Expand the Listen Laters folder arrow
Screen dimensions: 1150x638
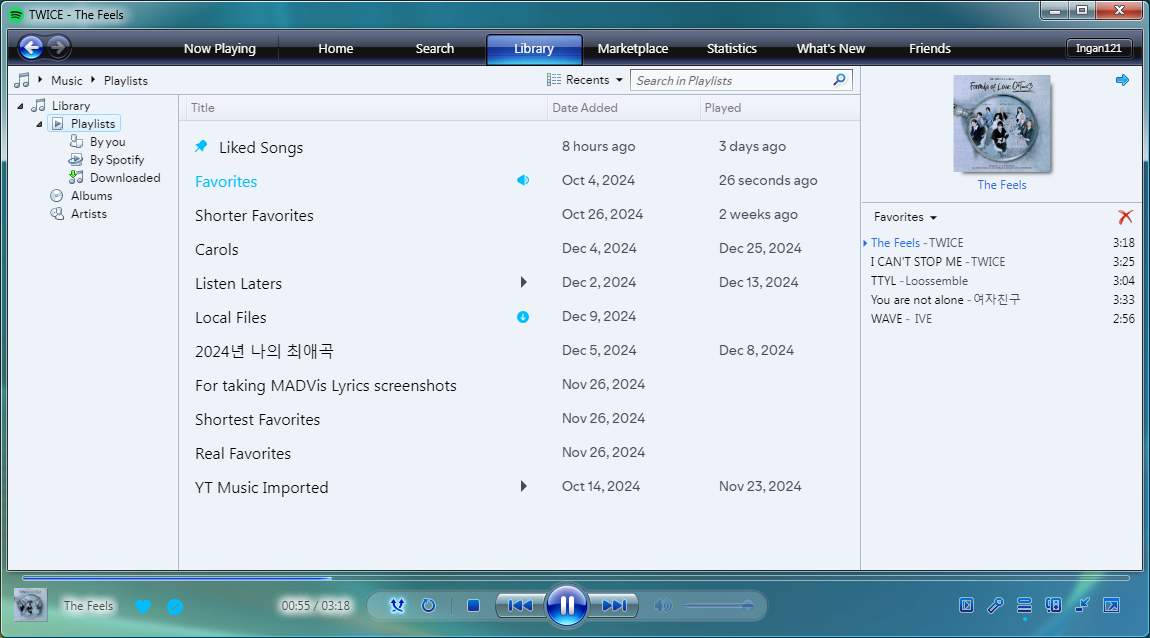point(523,282)
